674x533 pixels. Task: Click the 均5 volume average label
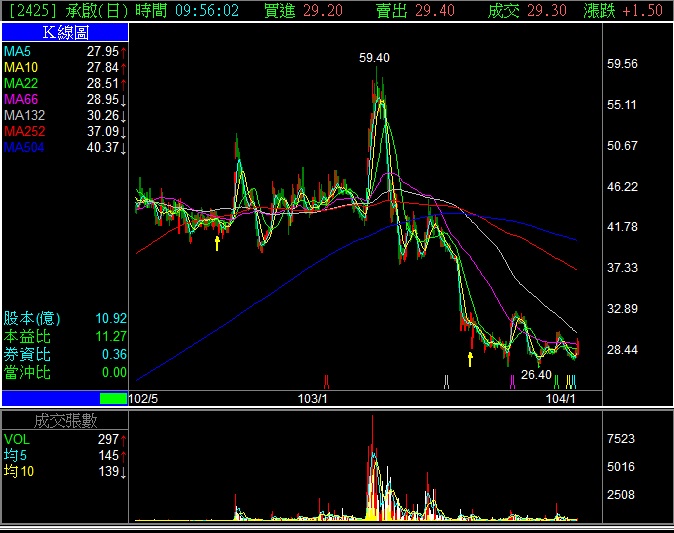pyautogui.click(x=15, y=455)
